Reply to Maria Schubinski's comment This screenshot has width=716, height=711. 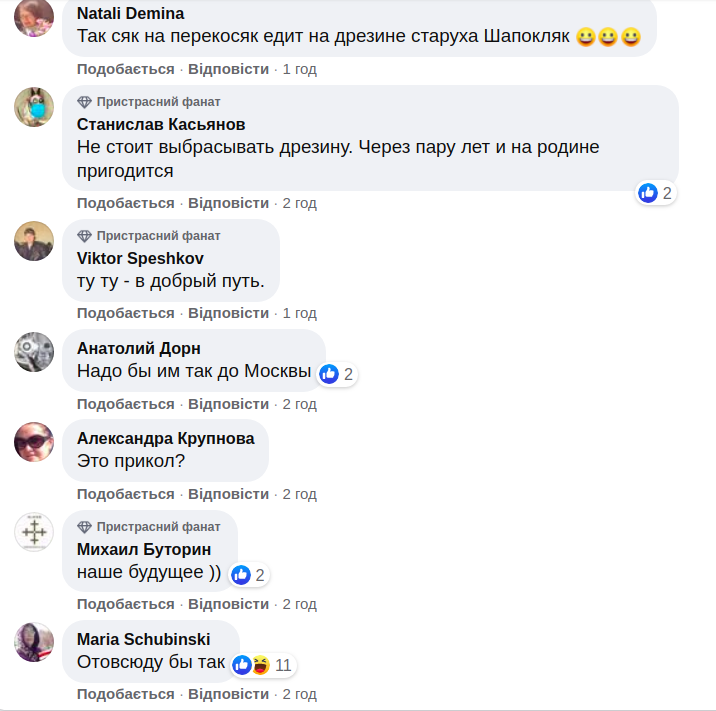point(228,694)
